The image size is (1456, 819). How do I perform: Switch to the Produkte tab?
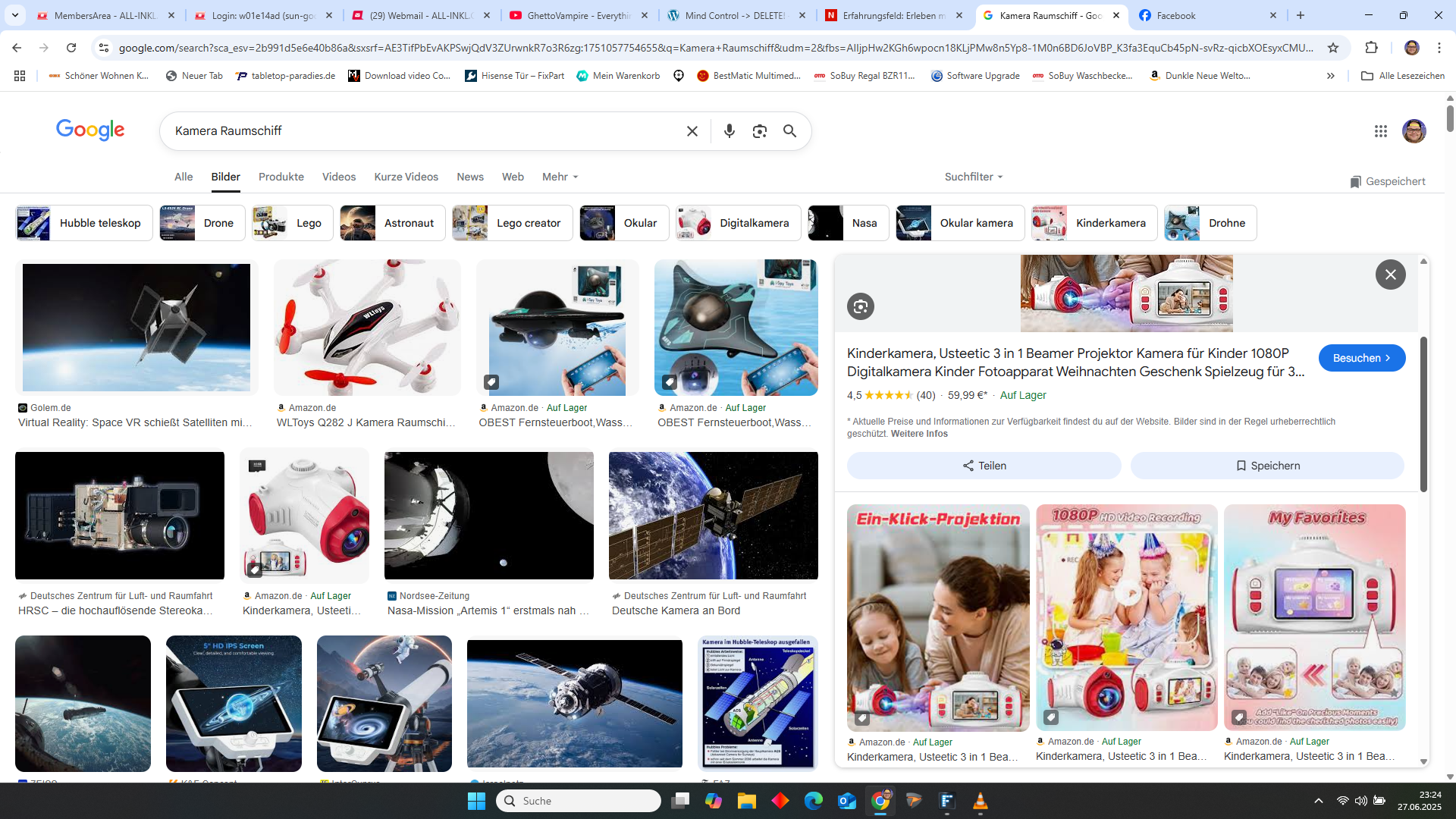point(281,177)
